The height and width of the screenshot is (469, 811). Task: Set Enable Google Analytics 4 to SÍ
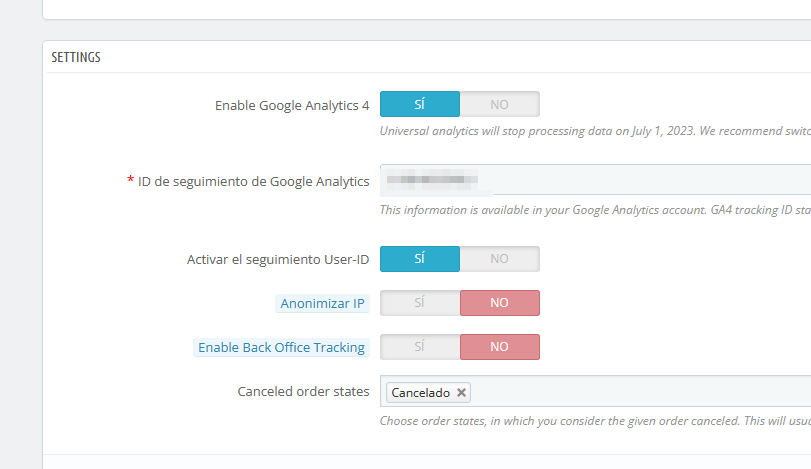(420, 104)
